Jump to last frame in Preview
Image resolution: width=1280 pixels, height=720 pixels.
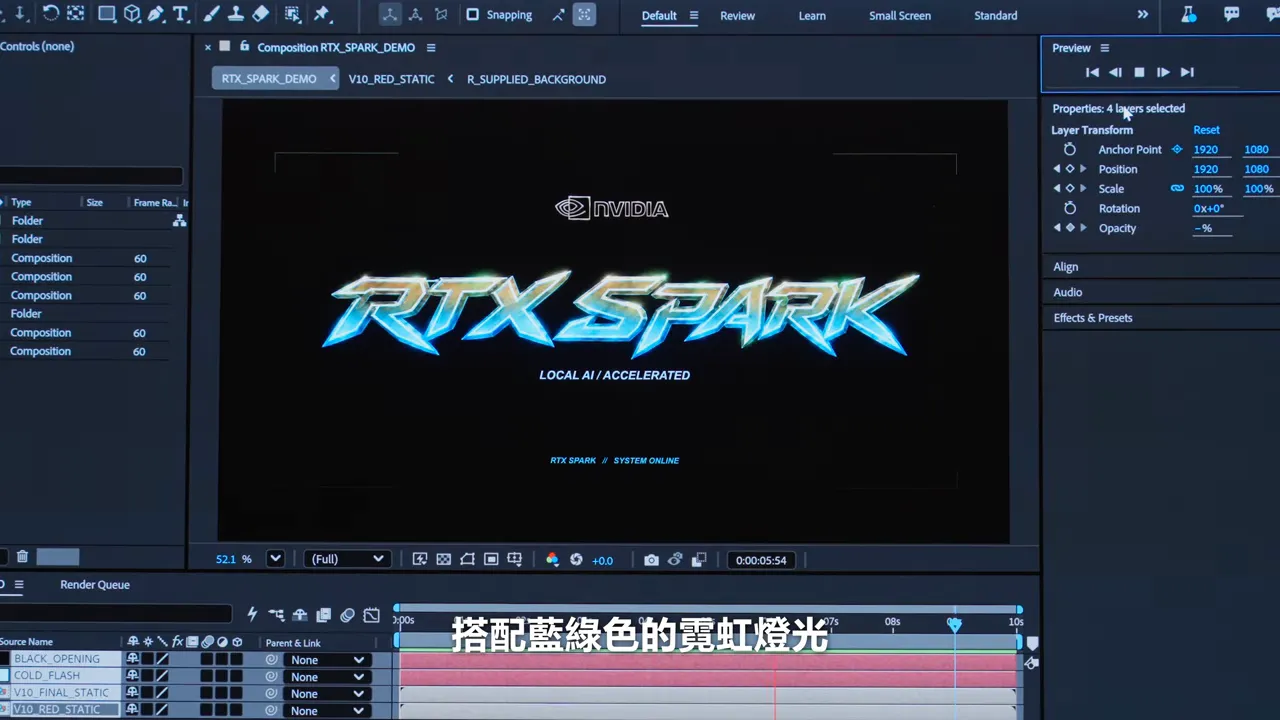click(1187, 72)
